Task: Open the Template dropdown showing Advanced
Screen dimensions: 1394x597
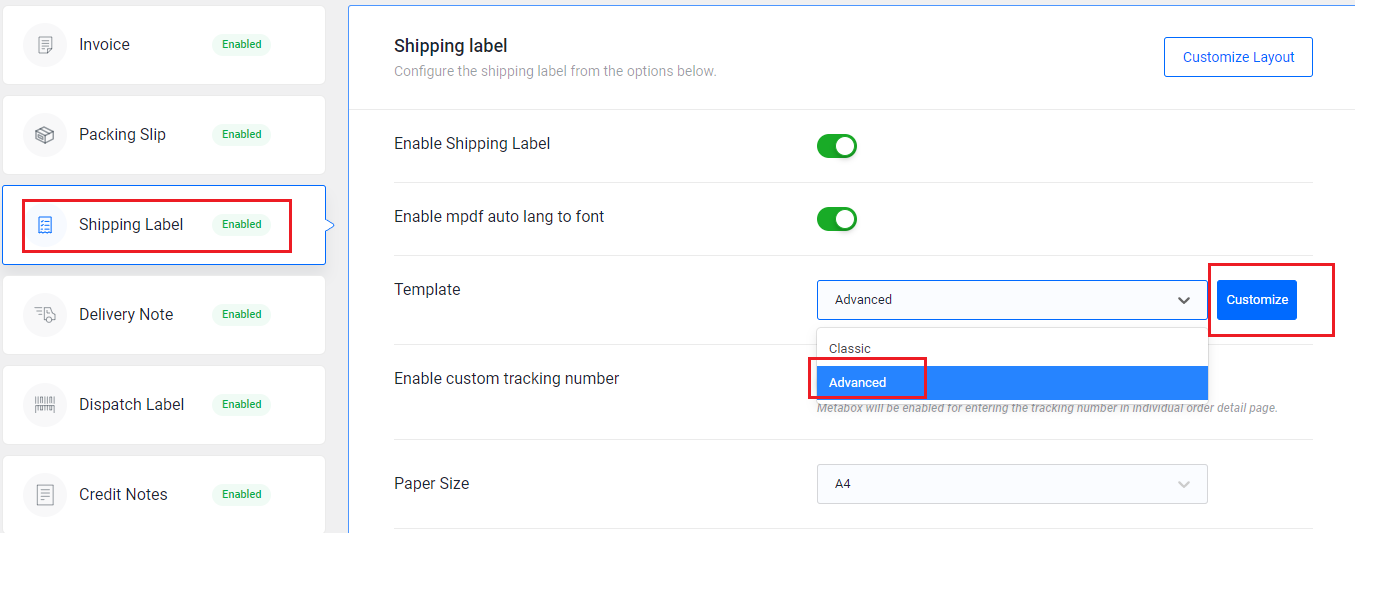Action: 1012,300
